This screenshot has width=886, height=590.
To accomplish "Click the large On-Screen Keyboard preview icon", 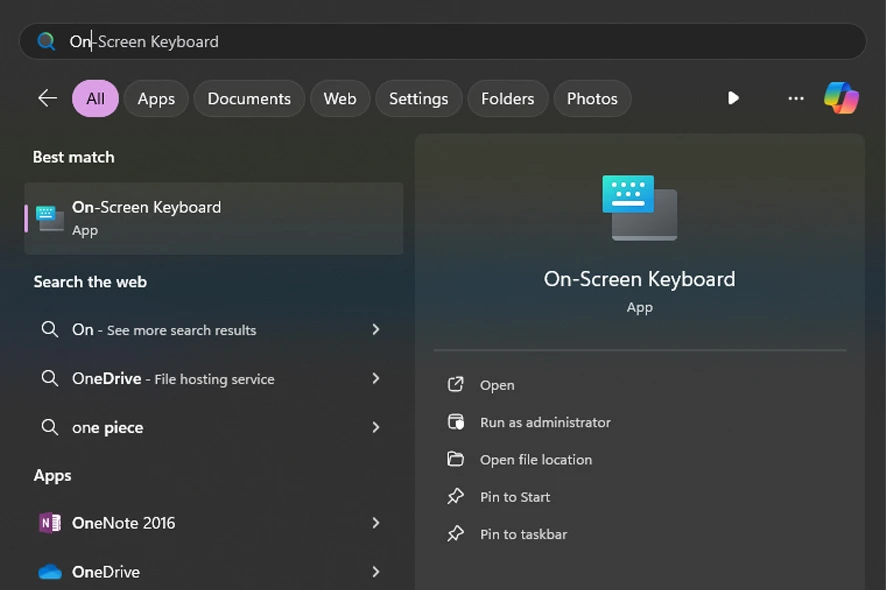I will 639,207.
